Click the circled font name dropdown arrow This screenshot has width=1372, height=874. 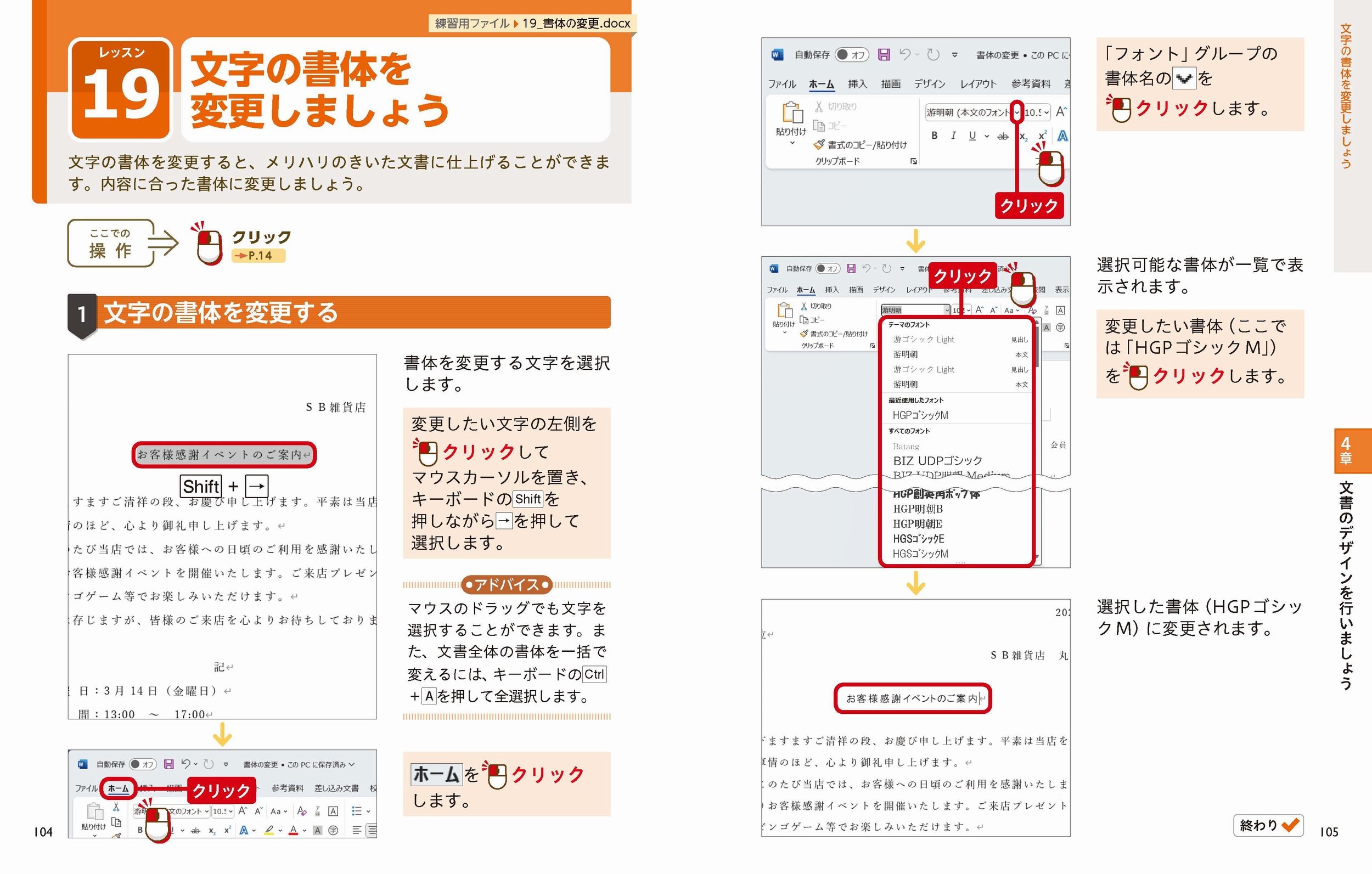tap(1016, 112)
